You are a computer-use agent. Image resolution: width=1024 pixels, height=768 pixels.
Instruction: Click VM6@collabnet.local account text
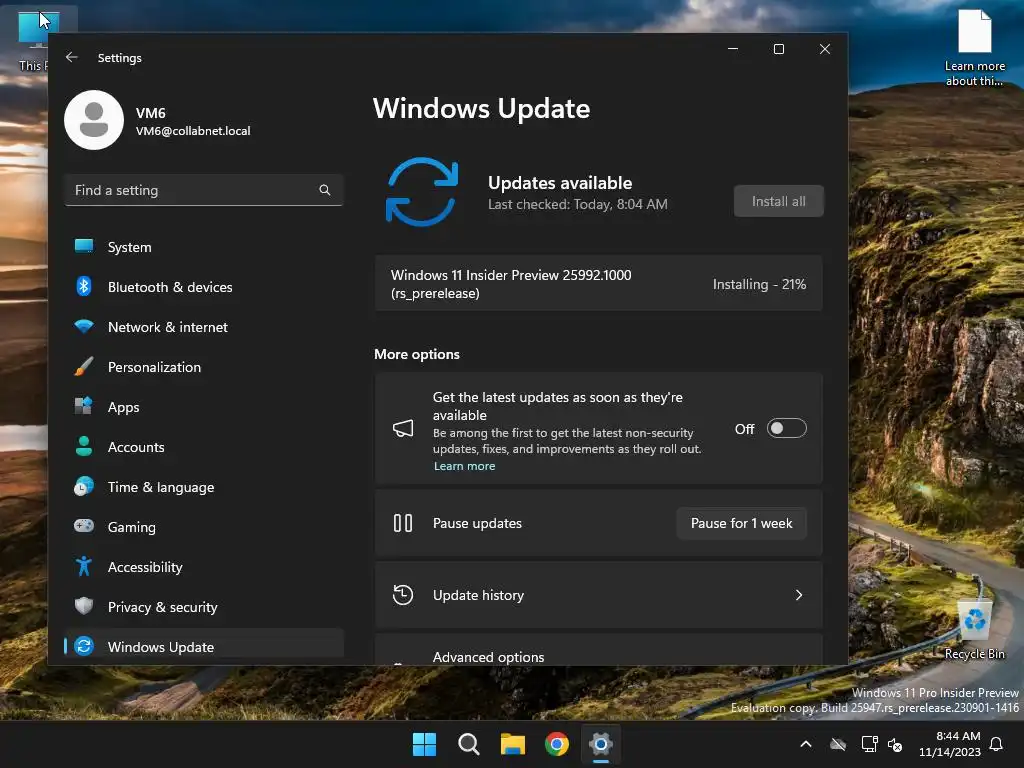tap(193, 131)
